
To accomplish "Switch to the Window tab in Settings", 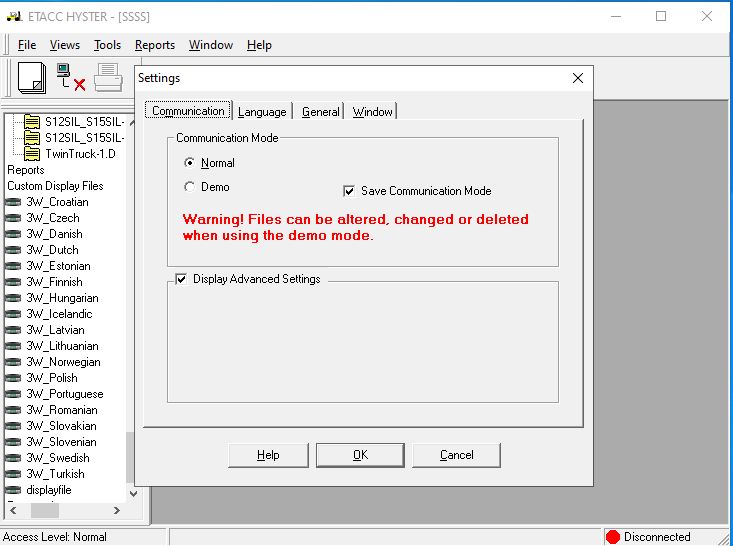I will point(372,112).
